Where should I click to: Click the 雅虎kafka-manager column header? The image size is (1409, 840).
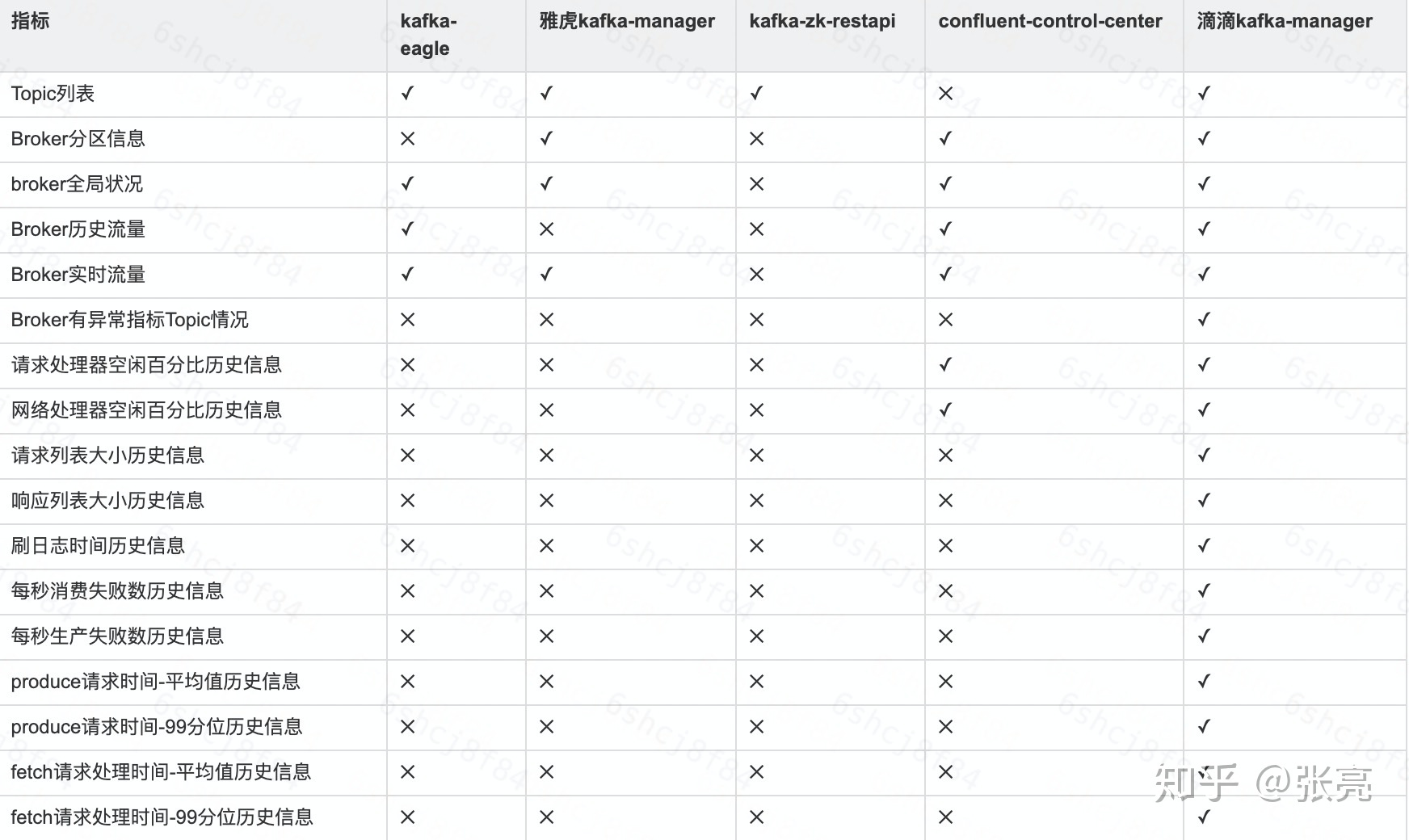point(627,21)
